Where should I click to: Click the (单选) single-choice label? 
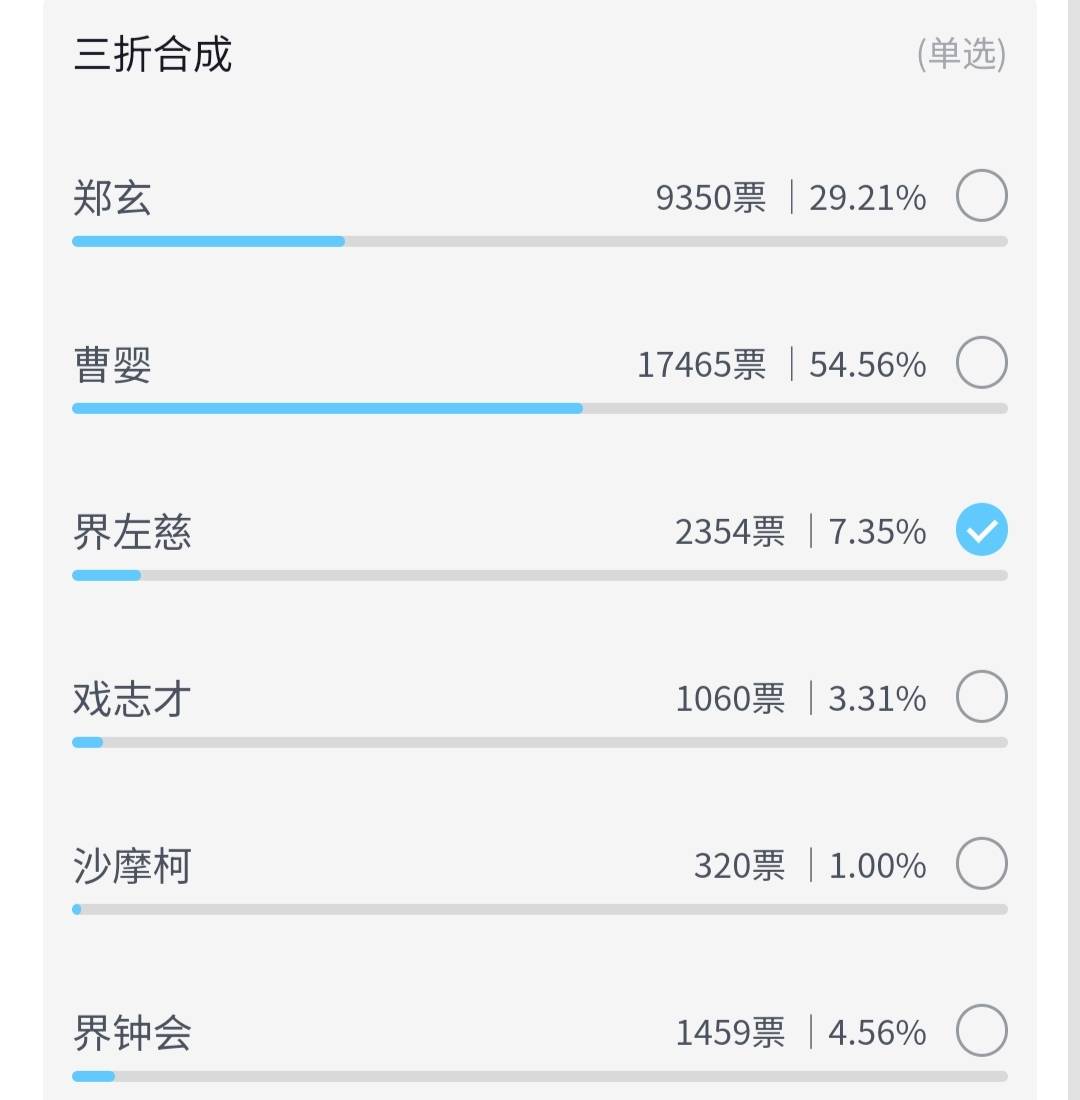(x=961, y=54)
